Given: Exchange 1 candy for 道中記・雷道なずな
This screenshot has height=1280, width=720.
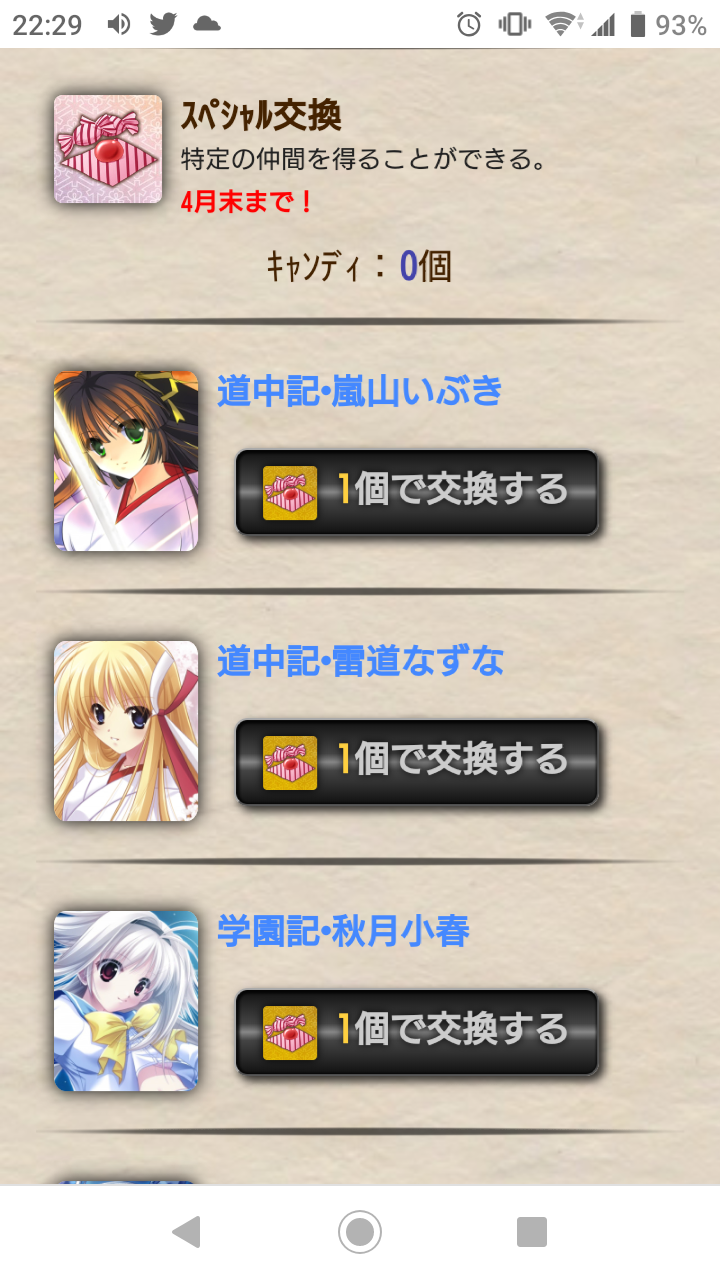Looking at the screenshot, I should (x=417, y=762).
